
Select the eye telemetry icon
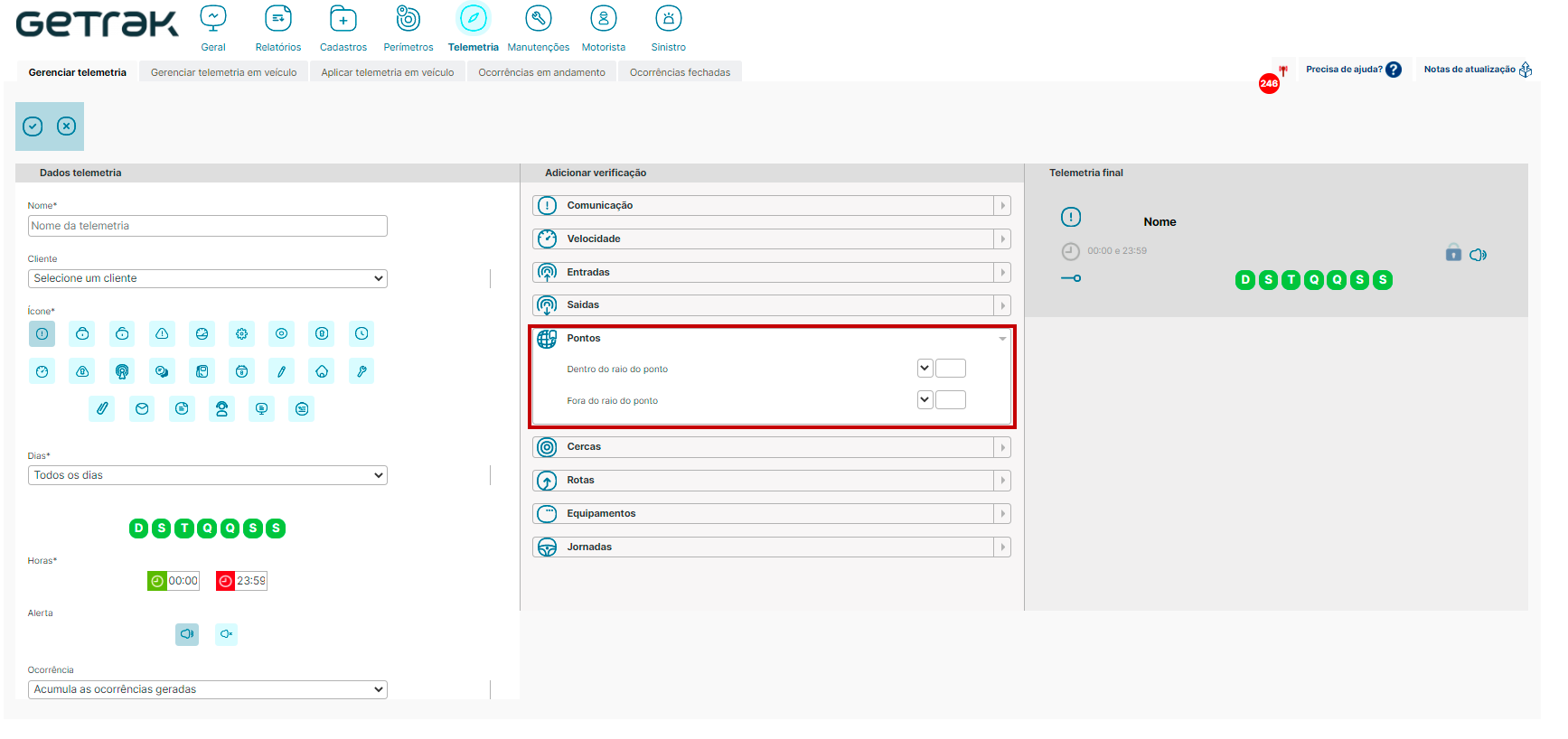click(281, 334)
